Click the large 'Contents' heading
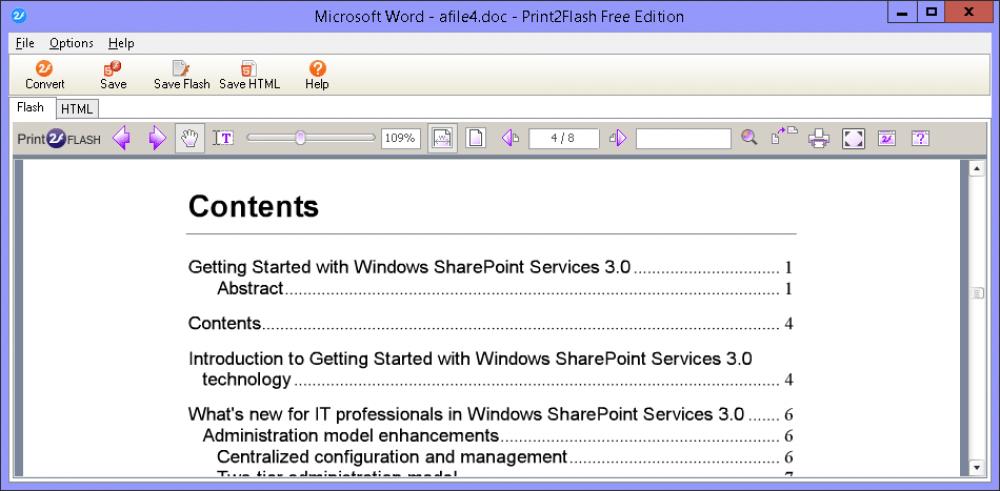The image size is (1000, 491). pos(253,206)
